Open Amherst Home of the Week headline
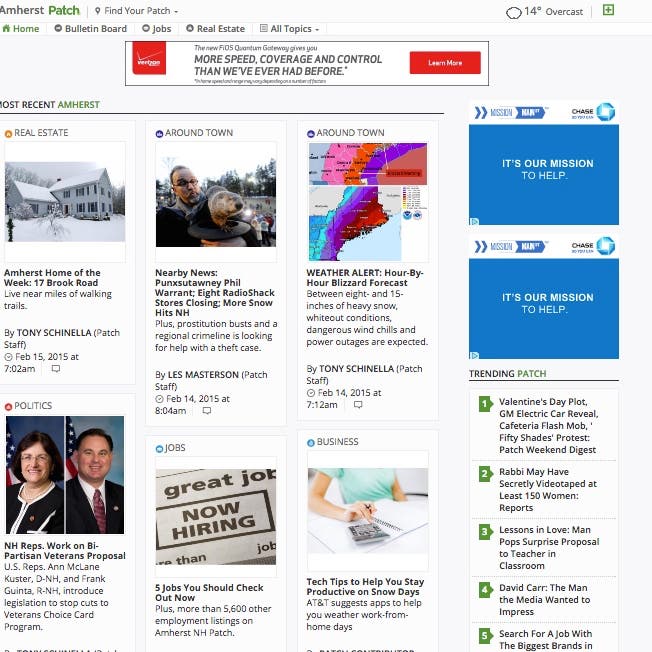This screenshot has width=652, height=652. point(52,278)
